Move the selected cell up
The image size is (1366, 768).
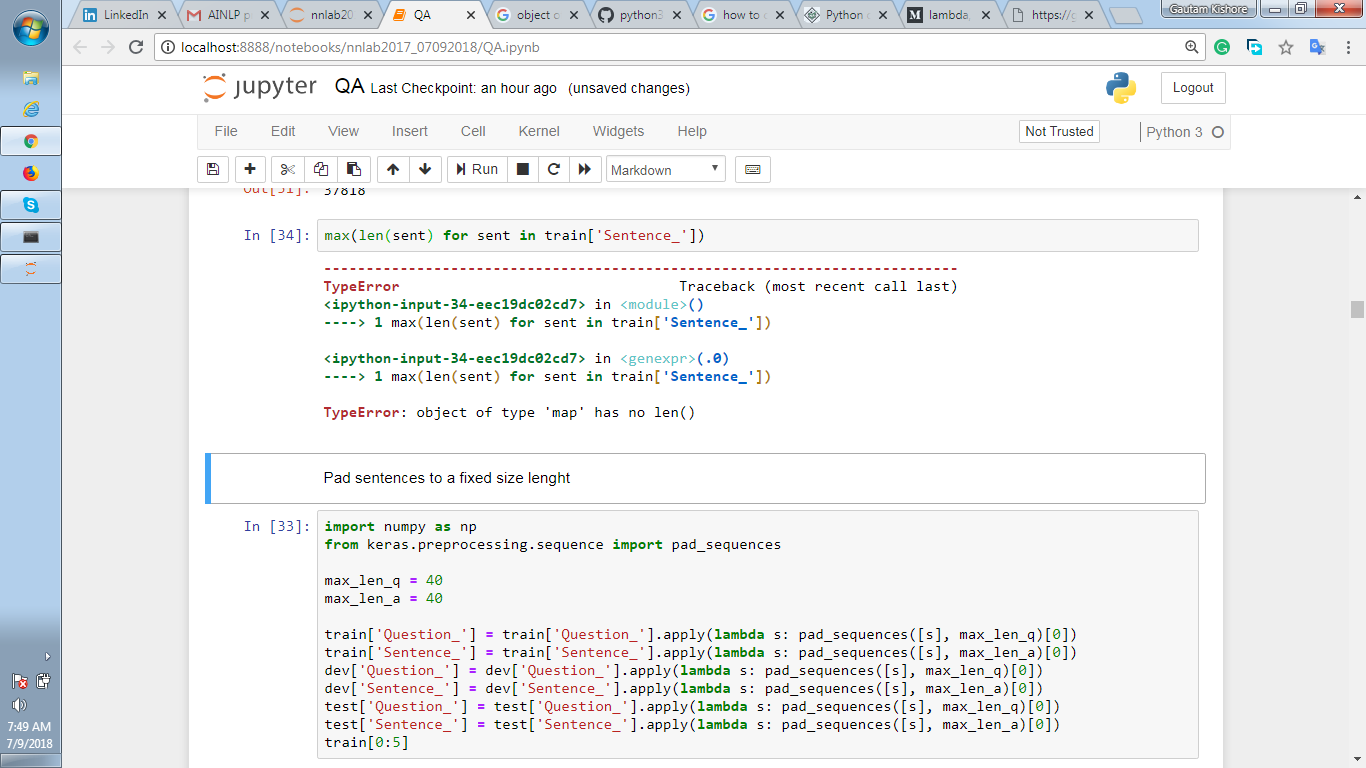coord(393,169)
